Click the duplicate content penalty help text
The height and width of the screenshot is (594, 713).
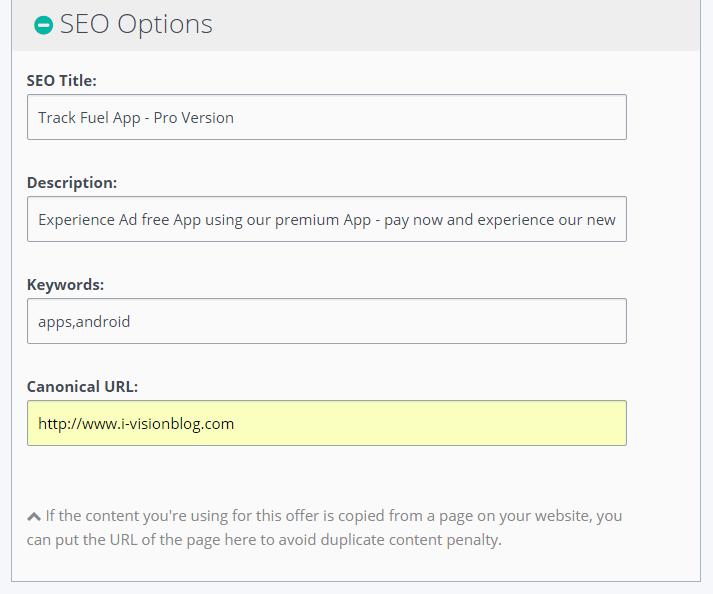pyautogui.click(x=324, y=528)
